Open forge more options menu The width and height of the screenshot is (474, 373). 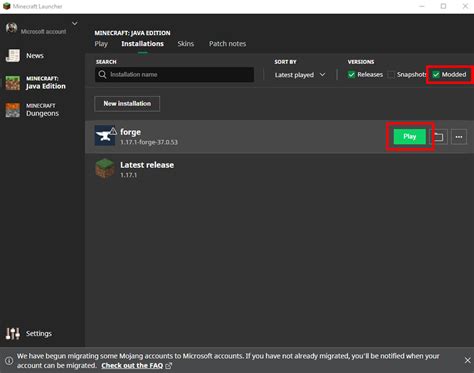point(459,137)
